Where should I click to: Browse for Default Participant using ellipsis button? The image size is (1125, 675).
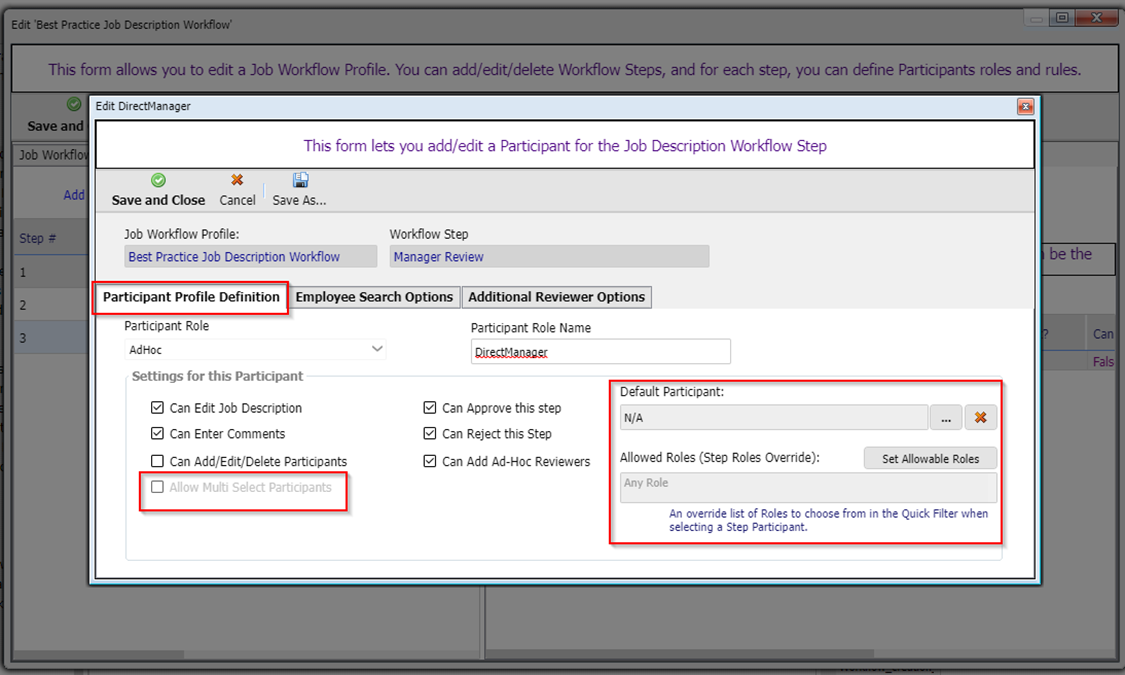point(945,418)
